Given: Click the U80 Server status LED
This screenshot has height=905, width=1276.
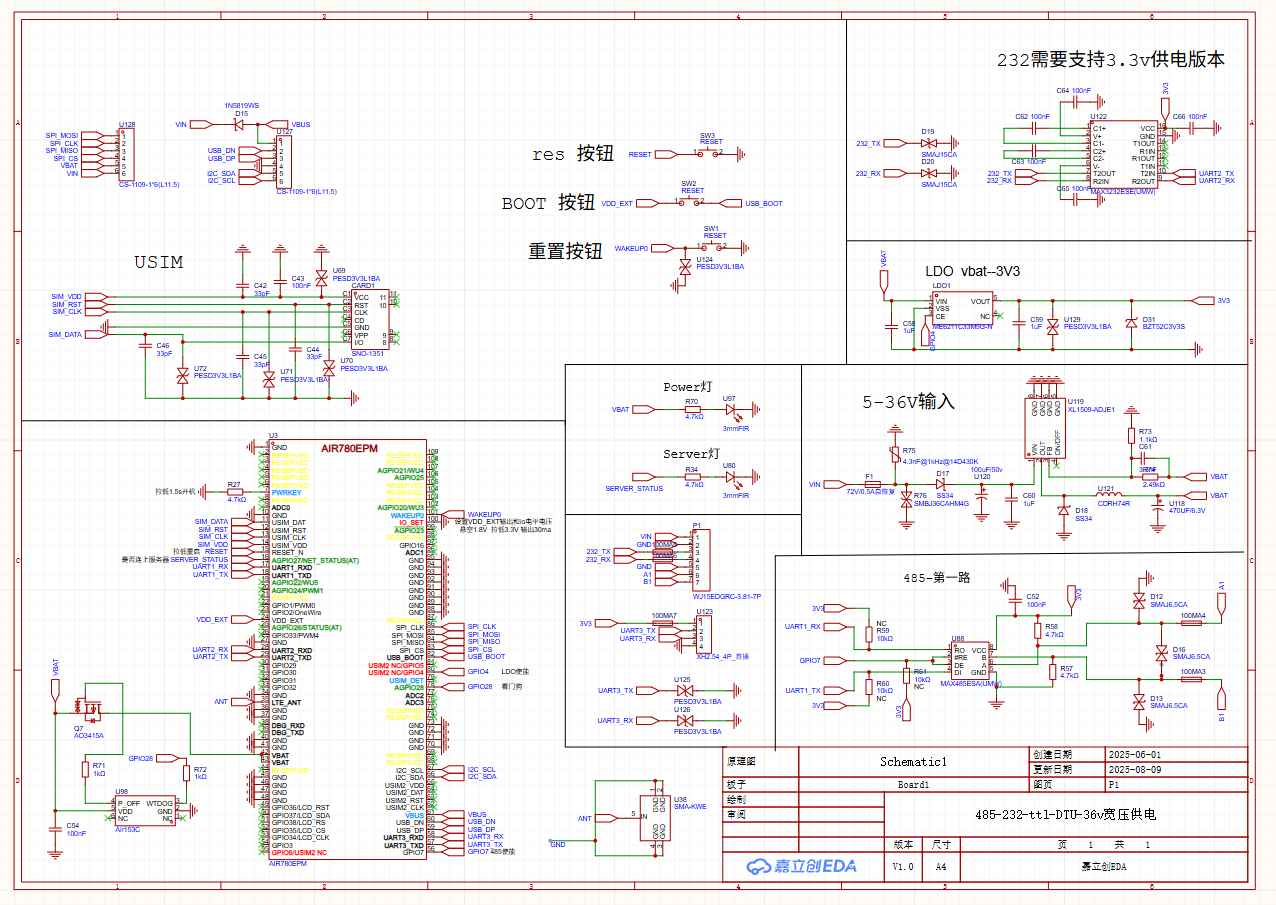Looking at the screenshot, I should tap(733, 477).
